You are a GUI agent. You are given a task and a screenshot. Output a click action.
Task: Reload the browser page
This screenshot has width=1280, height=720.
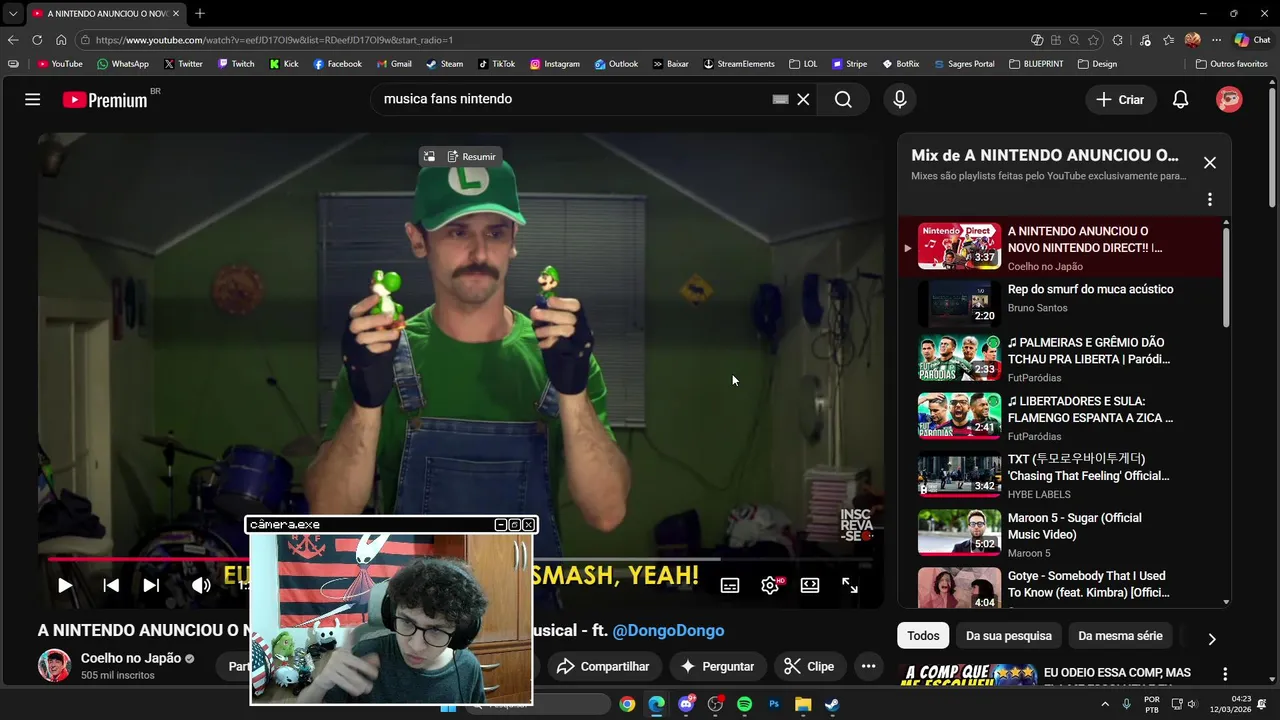(x=37, y=40)
